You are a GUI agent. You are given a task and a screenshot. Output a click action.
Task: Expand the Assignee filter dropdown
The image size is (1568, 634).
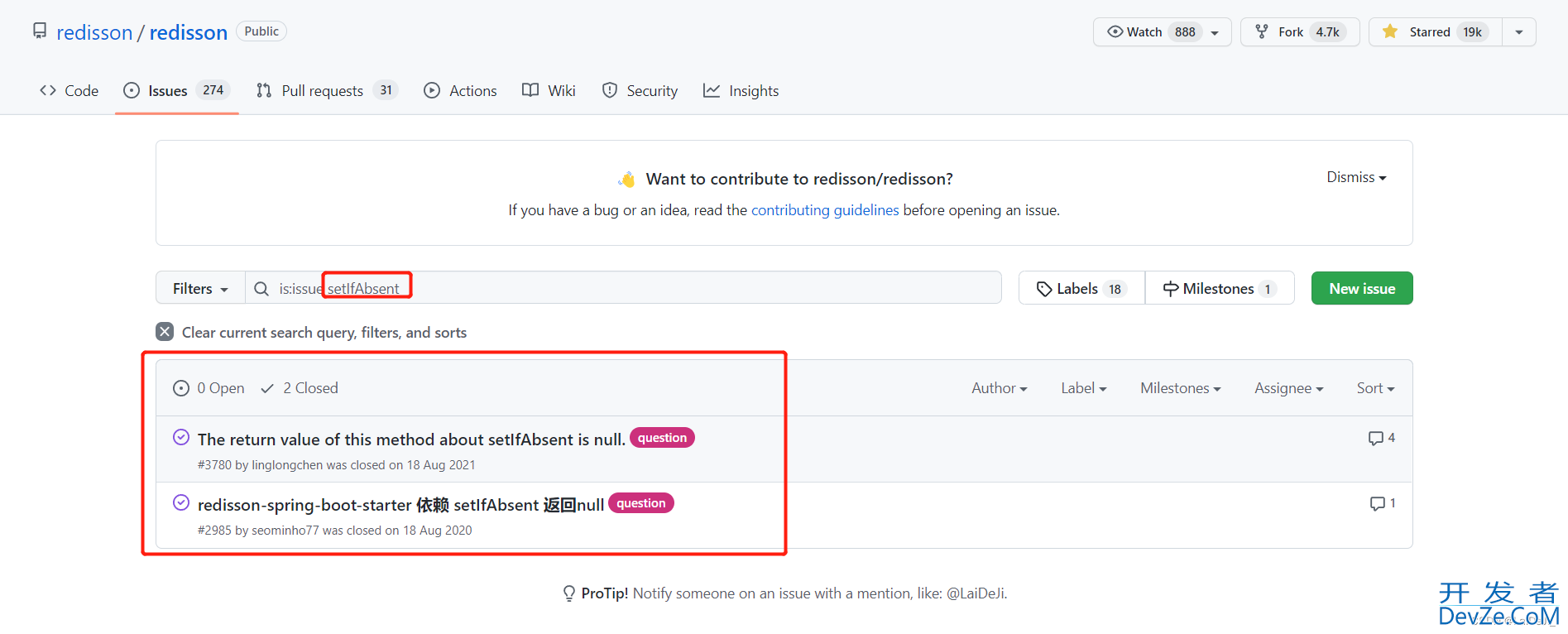point(1289,388)
